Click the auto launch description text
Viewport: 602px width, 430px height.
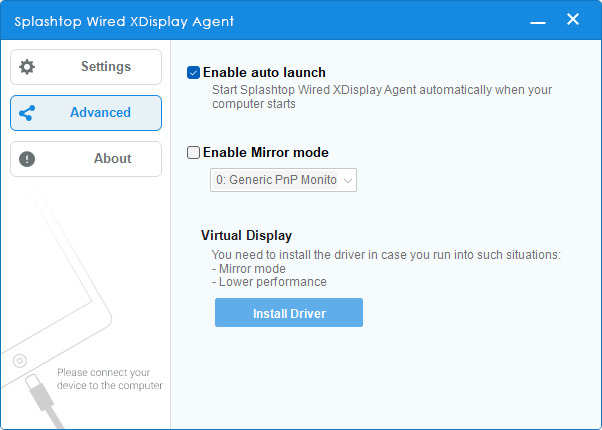click(x=382, y=96)
